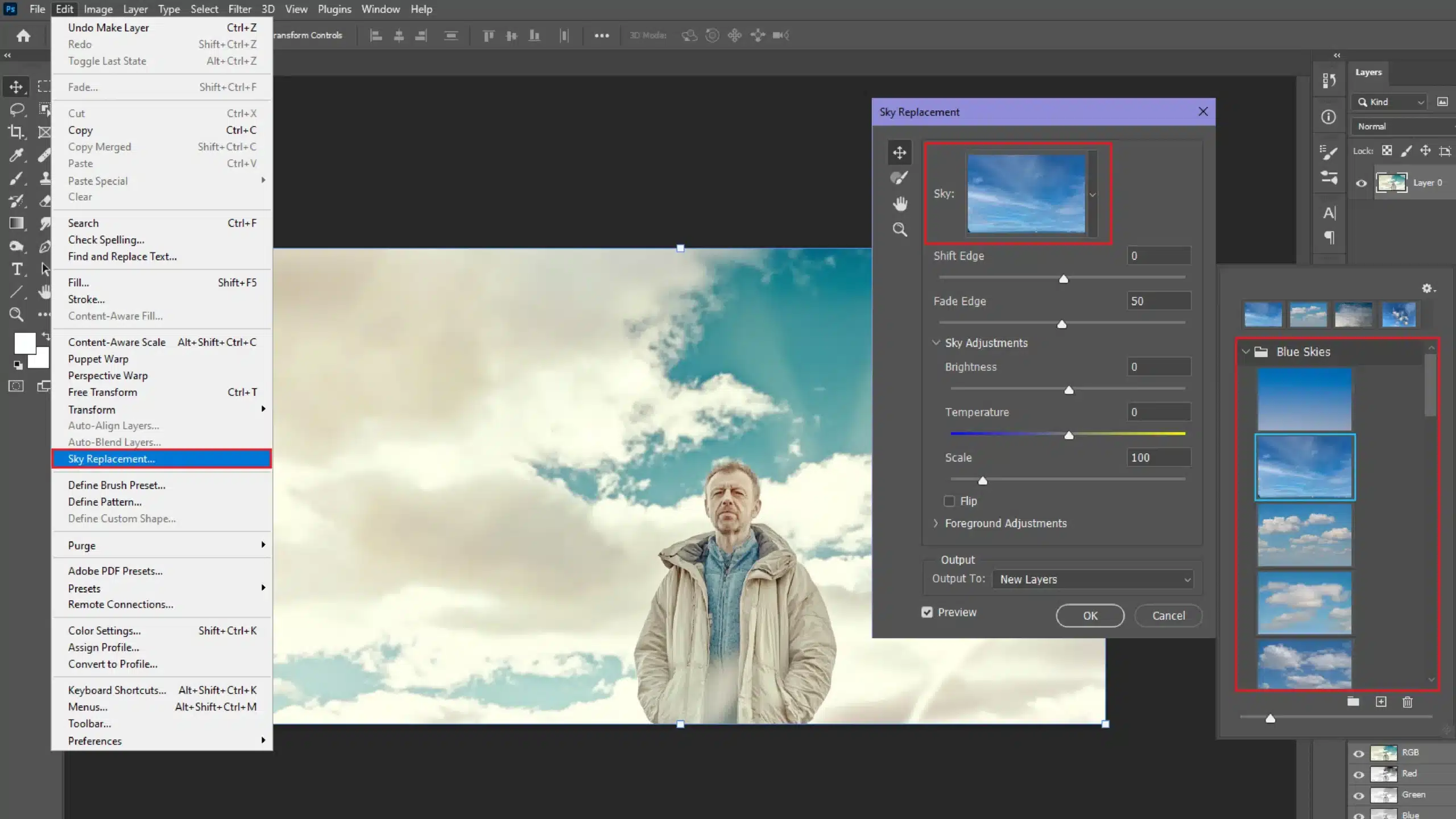Choose Sky Replacement from the Edit menu
Viewport: 1456px width, 819px height.
pos(162,458)
